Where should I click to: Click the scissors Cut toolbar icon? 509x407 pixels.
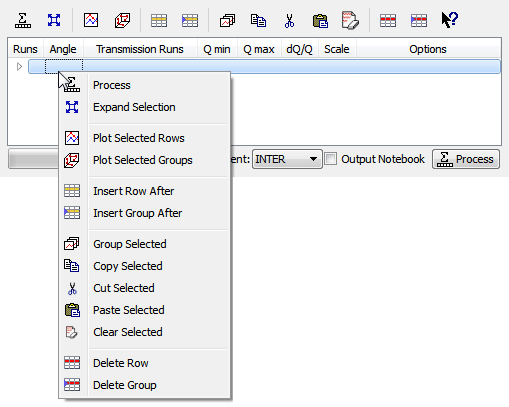pos(289,20)
